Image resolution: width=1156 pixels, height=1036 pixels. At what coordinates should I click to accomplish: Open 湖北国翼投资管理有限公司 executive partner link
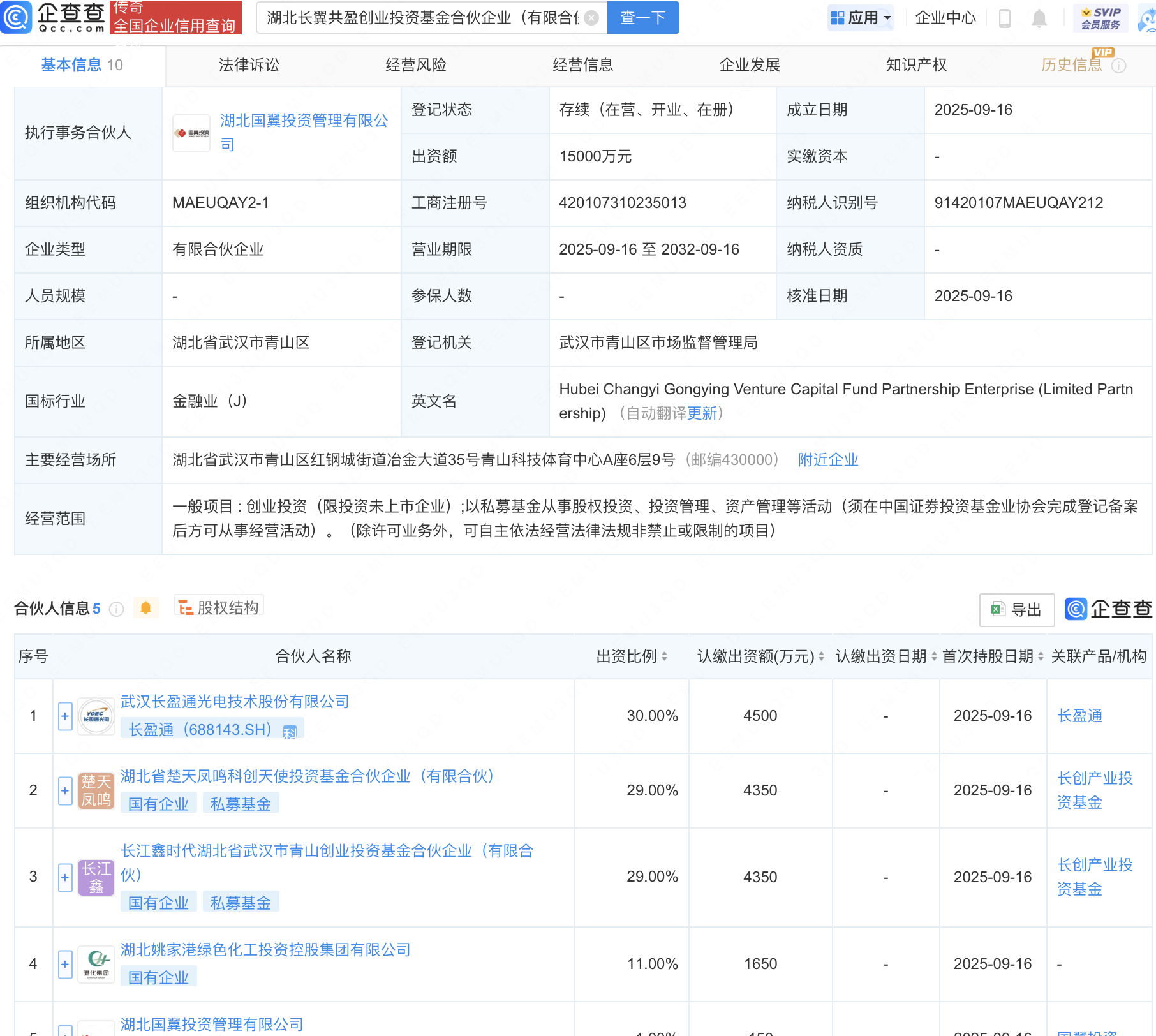tap(304, 133)
